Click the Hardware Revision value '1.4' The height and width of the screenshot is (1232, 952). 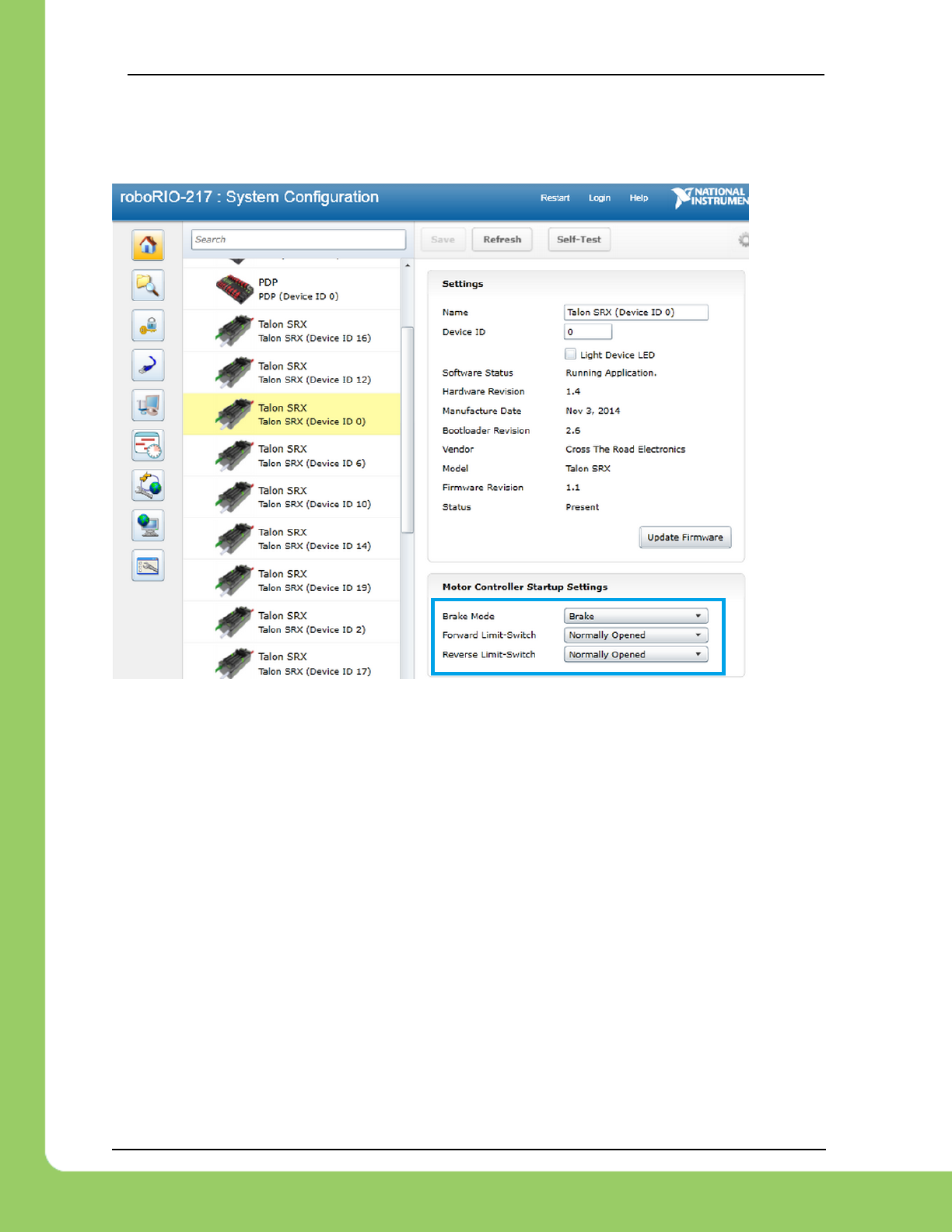click(573, 392)
